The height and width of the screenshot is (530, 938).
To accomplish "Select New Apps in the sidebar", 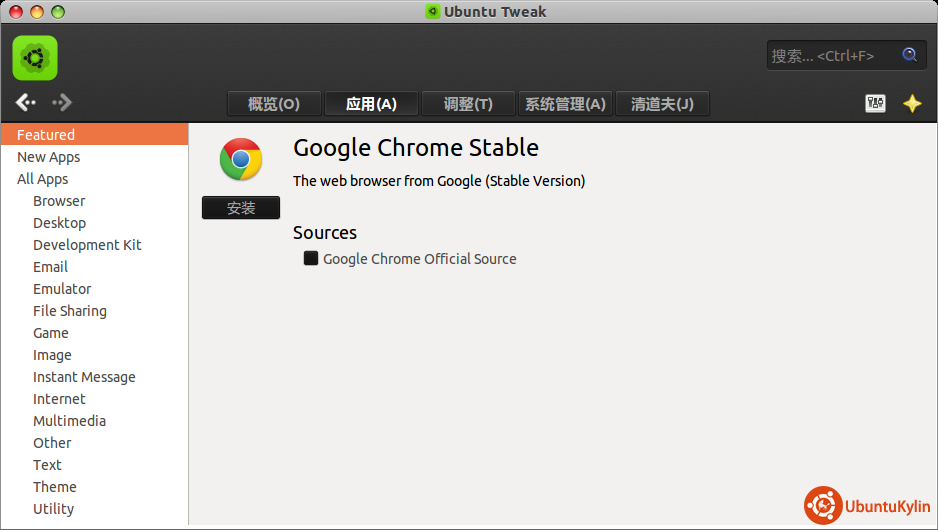I will click(48, 157).
